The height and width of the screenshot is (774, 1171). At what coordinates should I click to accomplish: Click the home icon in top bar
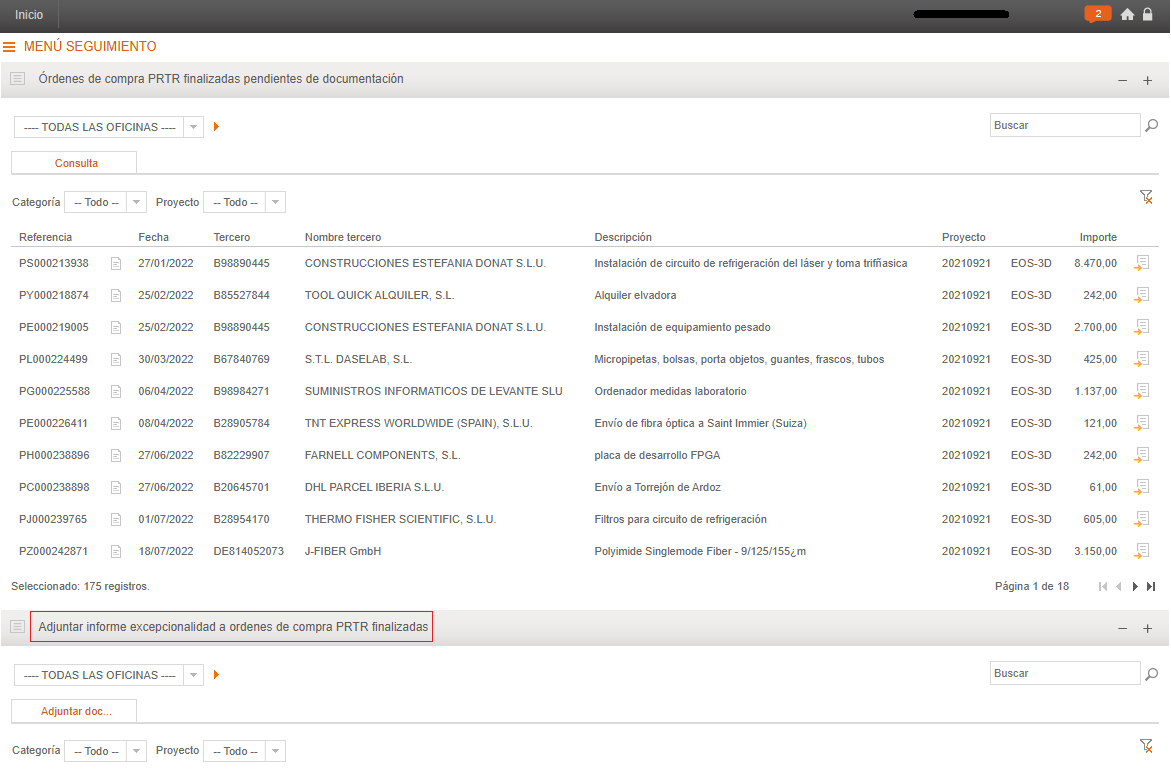click(x=1127, y=15)
